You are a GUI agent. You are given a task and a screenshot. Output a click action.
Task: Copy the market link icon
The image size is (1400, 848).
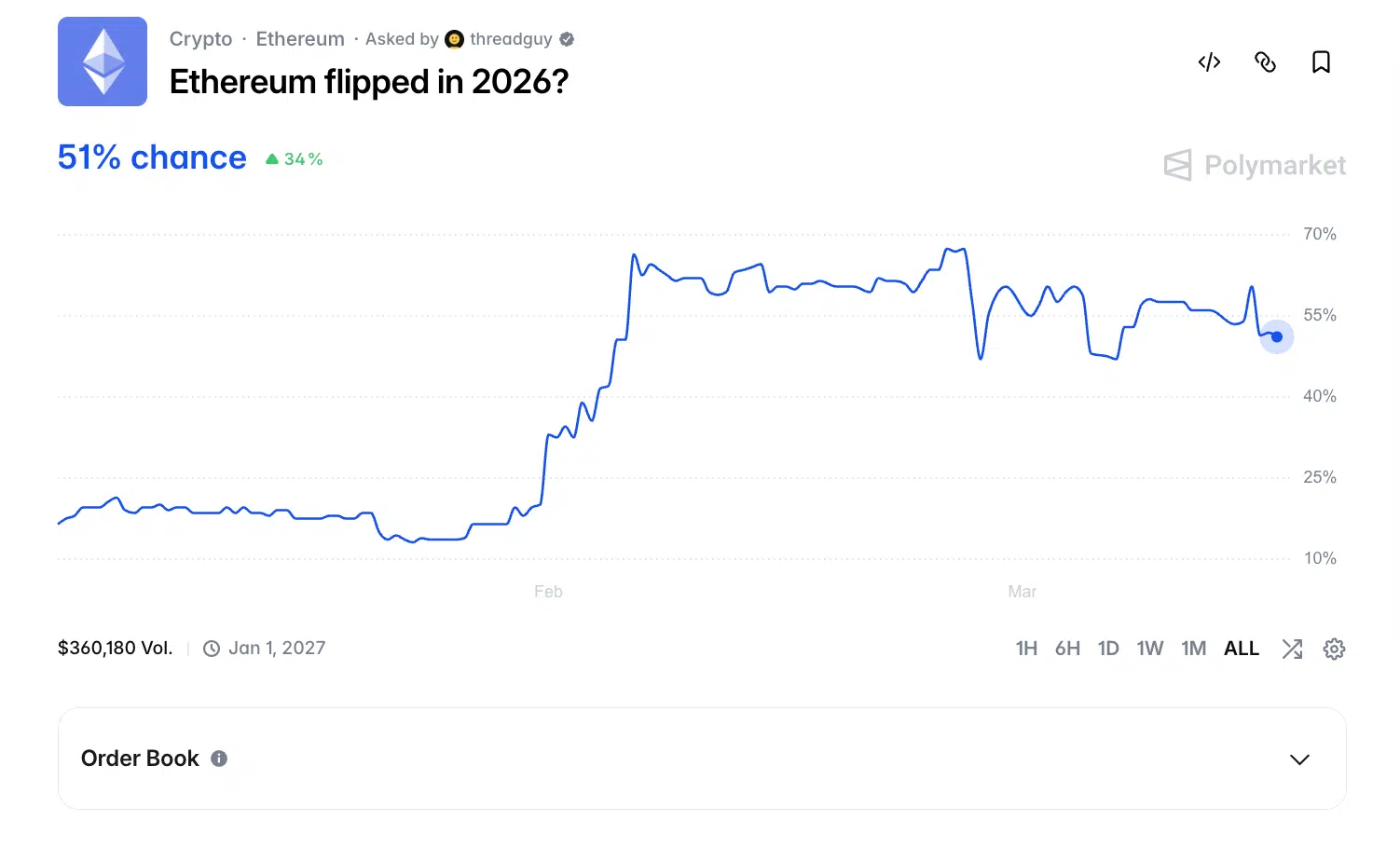click(x=1265, y=62)
